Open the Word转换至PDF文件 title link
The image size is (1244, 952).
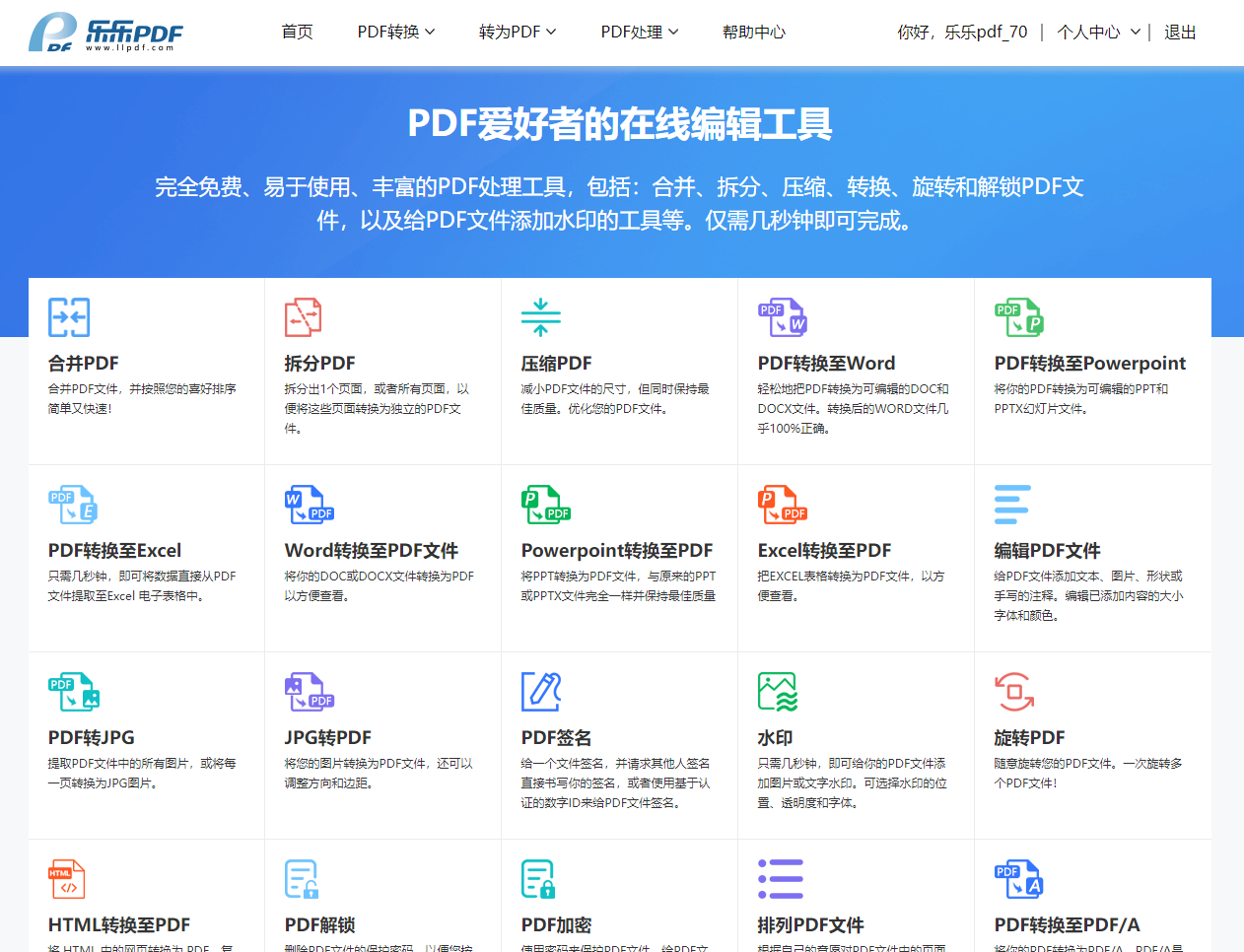[372, 550]
